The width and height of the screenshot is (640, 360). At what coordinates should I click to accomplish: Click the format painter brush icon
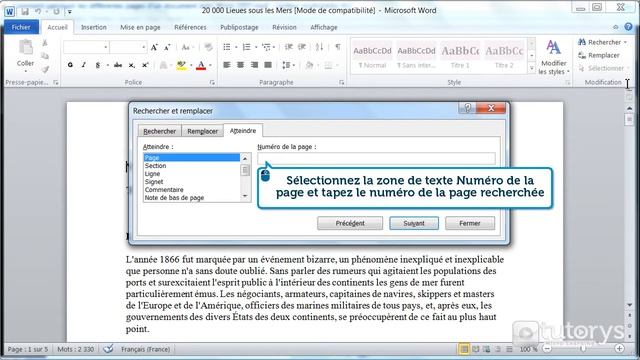tap(45, 69)
